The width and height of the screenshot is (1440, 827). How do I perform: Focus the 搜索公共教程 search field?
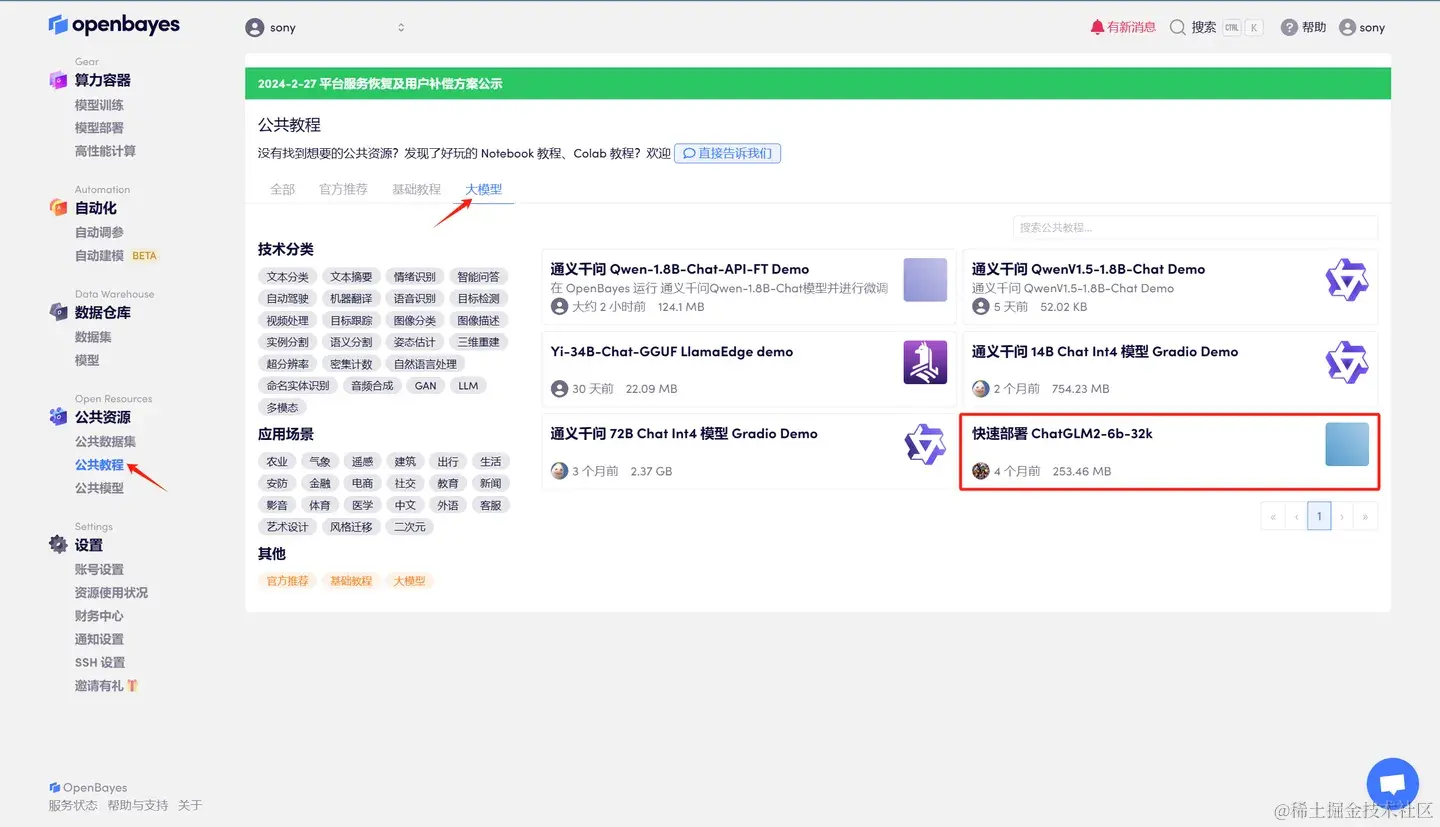pyautogui.click(x=1195, y=227)
